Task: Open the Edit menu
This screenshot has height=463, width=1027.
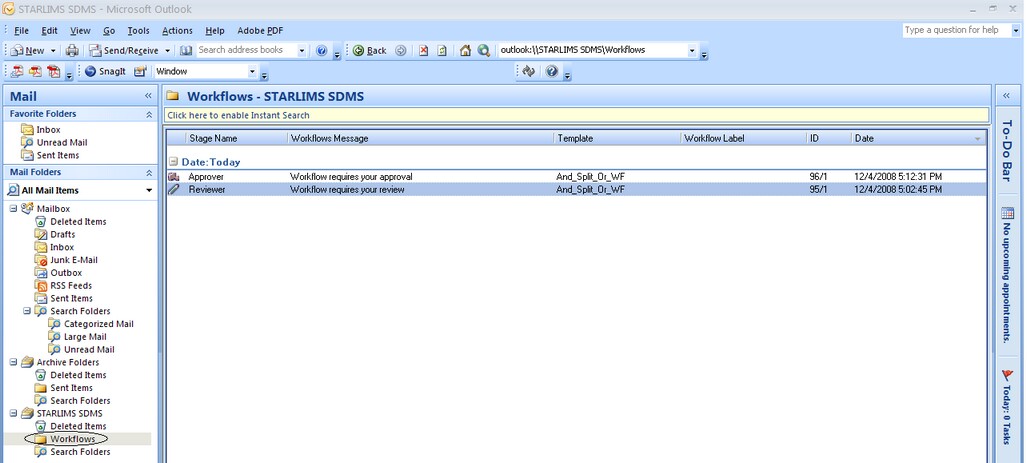Action: click(x=49, y=30)
